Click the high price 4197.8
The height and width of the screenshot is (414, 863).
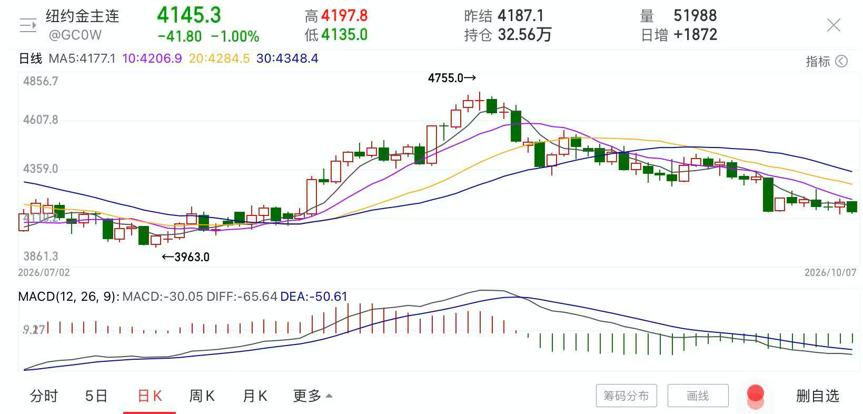pyautogui.click(x=345, y=16)
